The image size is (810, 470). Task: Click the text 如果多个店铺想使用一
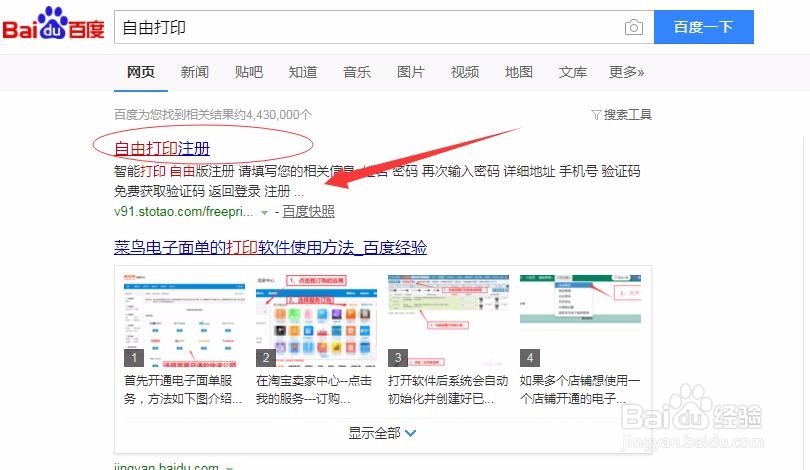(580, 381)
